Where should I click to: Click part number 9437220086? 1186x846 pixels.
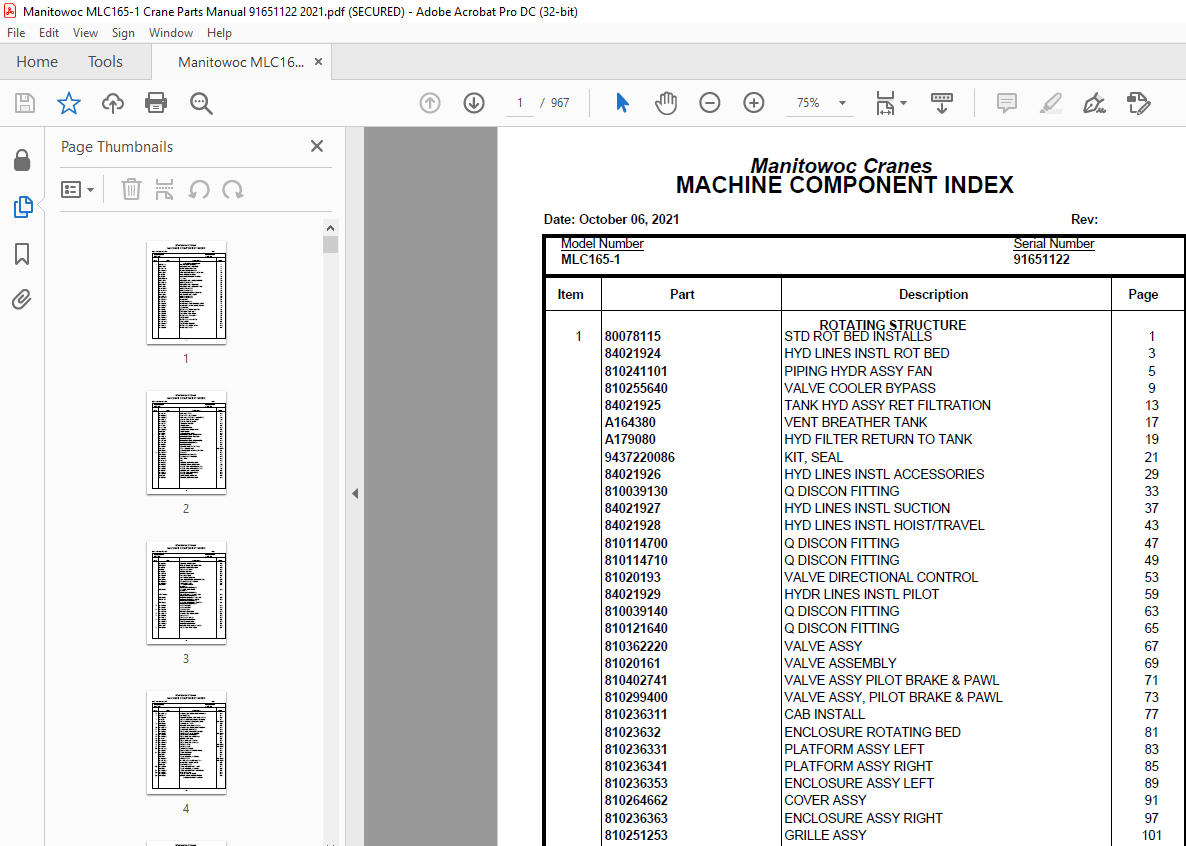(640, 457)
